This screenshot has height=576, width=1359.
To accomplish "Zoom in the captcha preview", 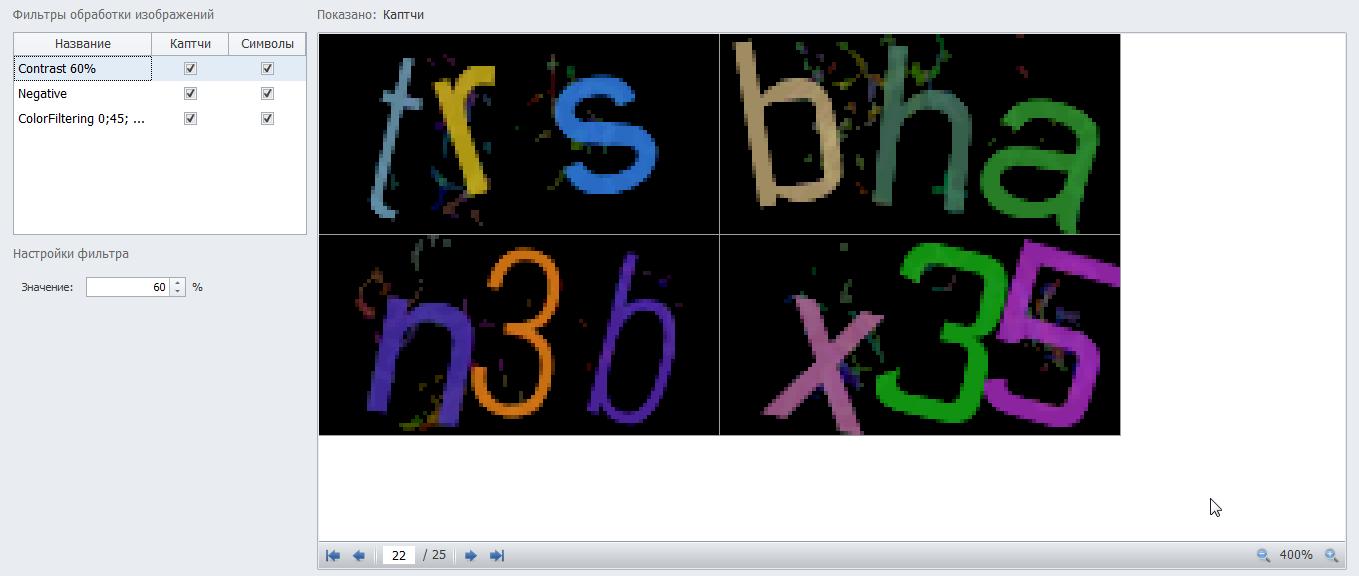I will (x=1331, y=555).
